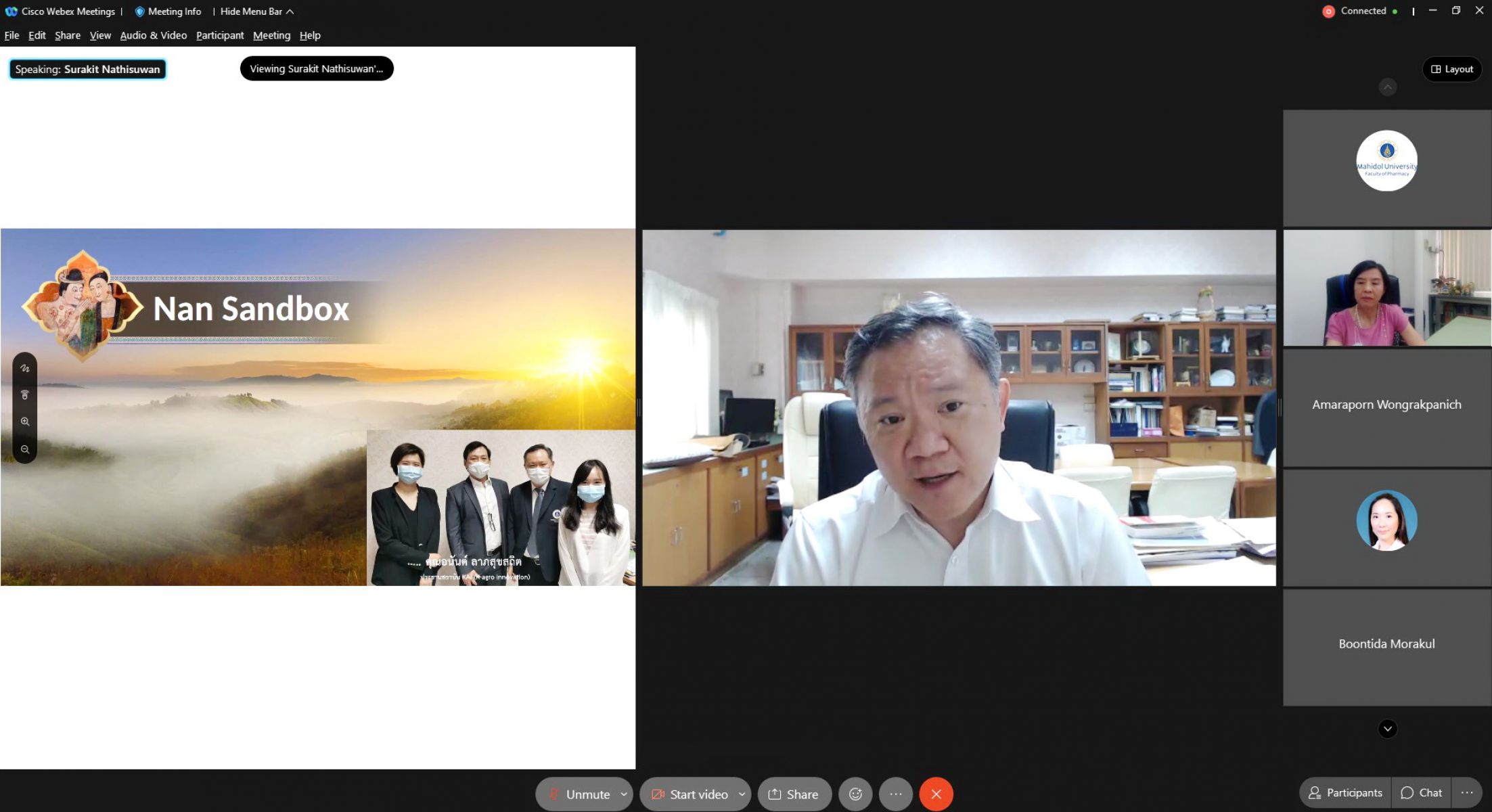The image size is (1492, 812).
Task: Click the Viewing Surakit Nathisuwan's pill
Action: 317,68
